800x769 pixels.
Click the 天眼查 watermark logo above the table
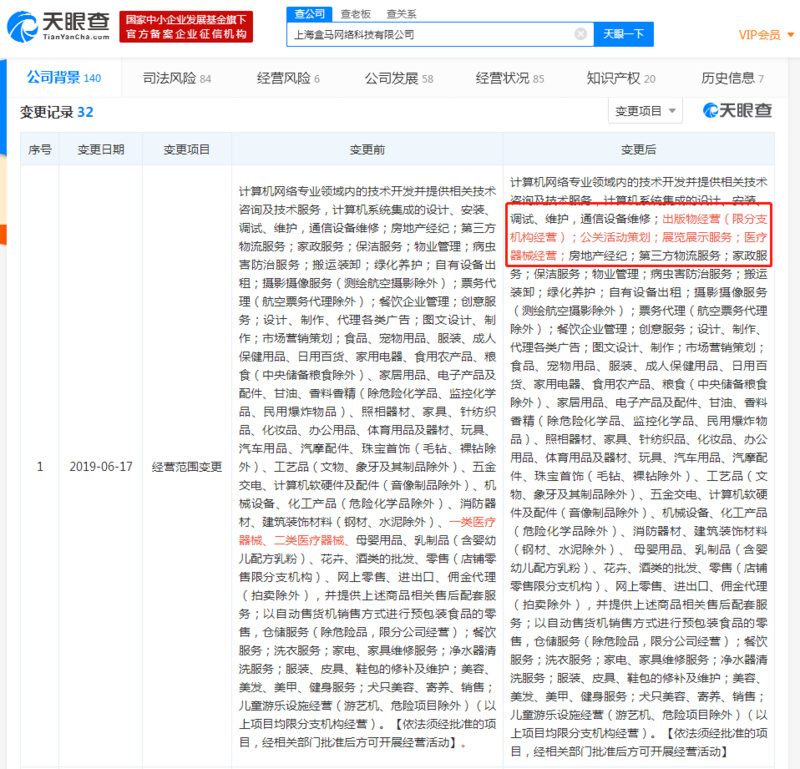click(737, 110)
